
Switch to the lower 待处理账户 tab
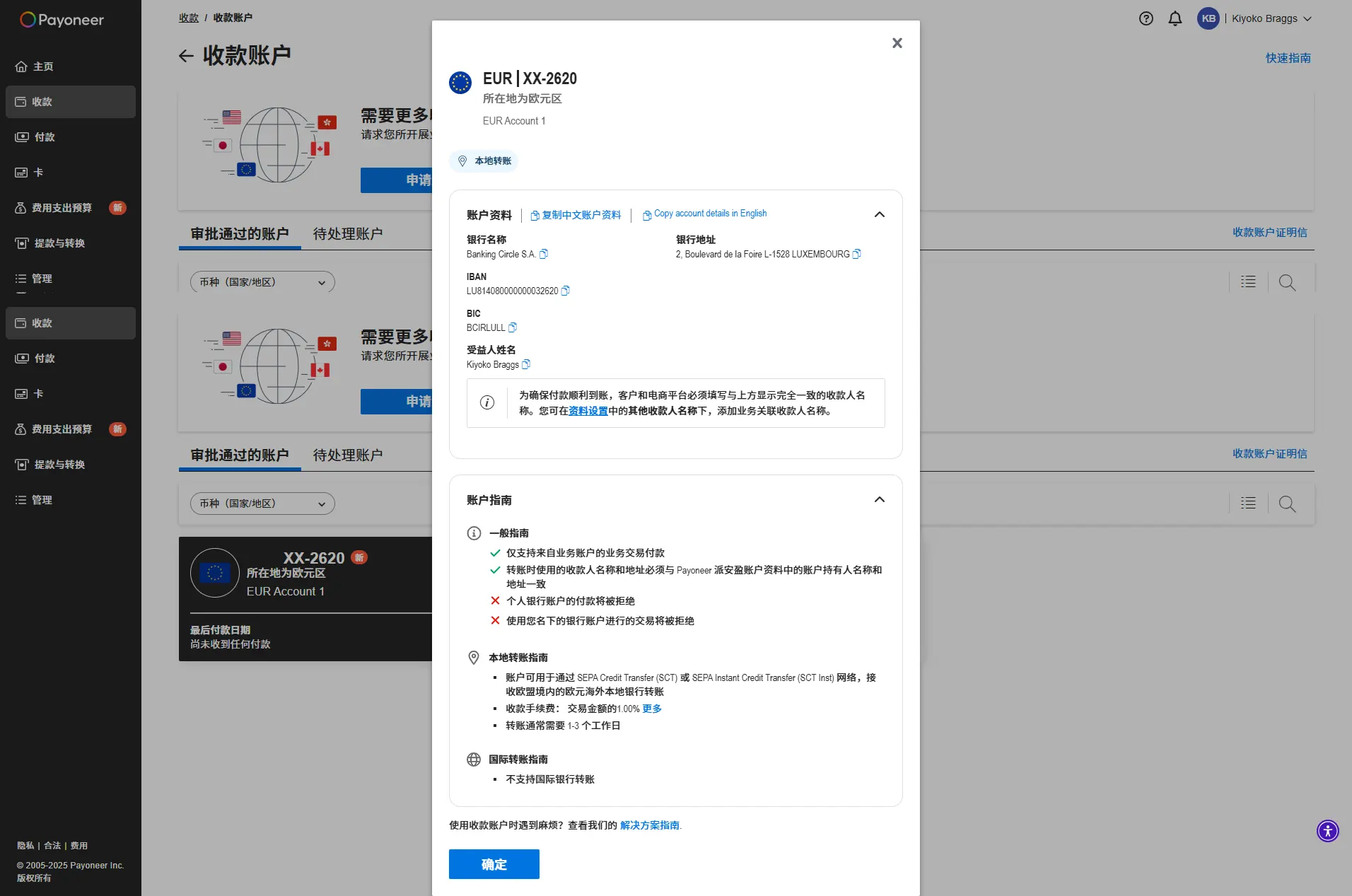click(x=348, y=455)
